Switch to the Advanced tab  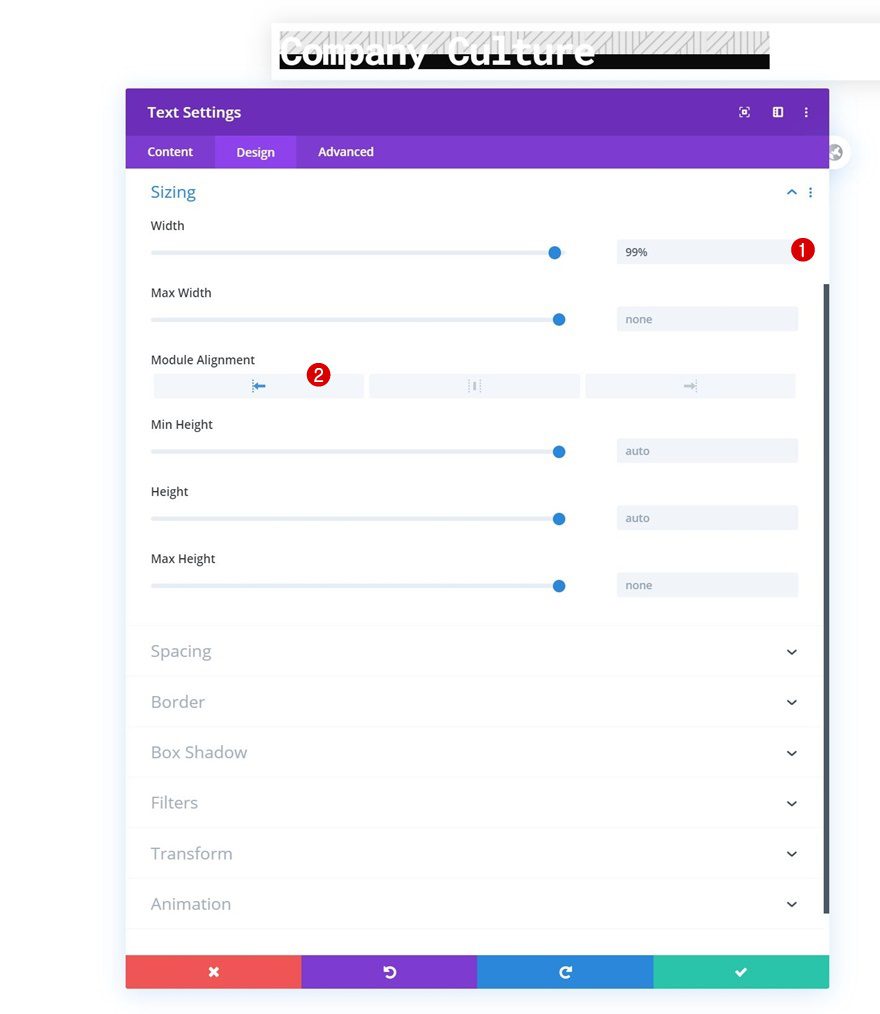[345, 151]
